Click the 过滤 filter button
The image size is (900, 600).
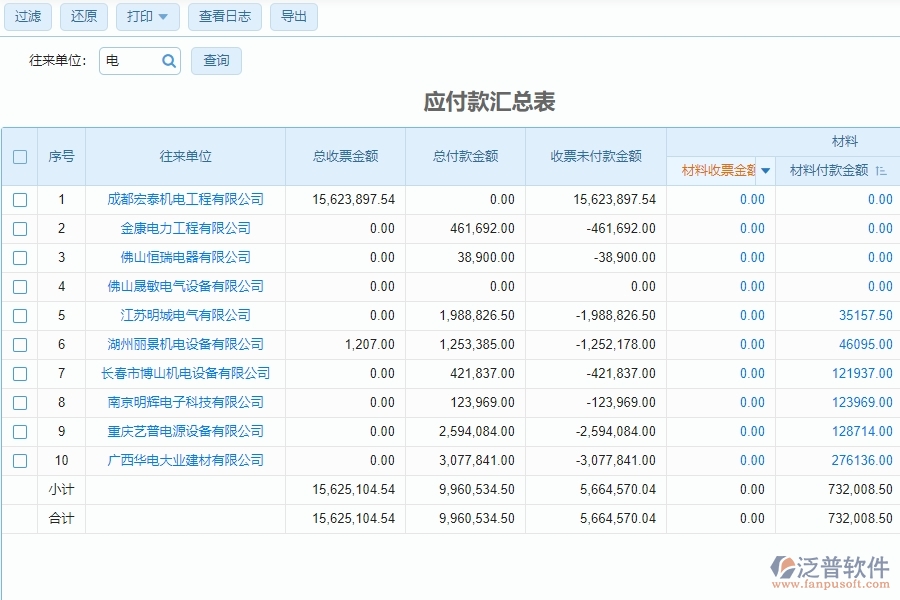point(27,16)
